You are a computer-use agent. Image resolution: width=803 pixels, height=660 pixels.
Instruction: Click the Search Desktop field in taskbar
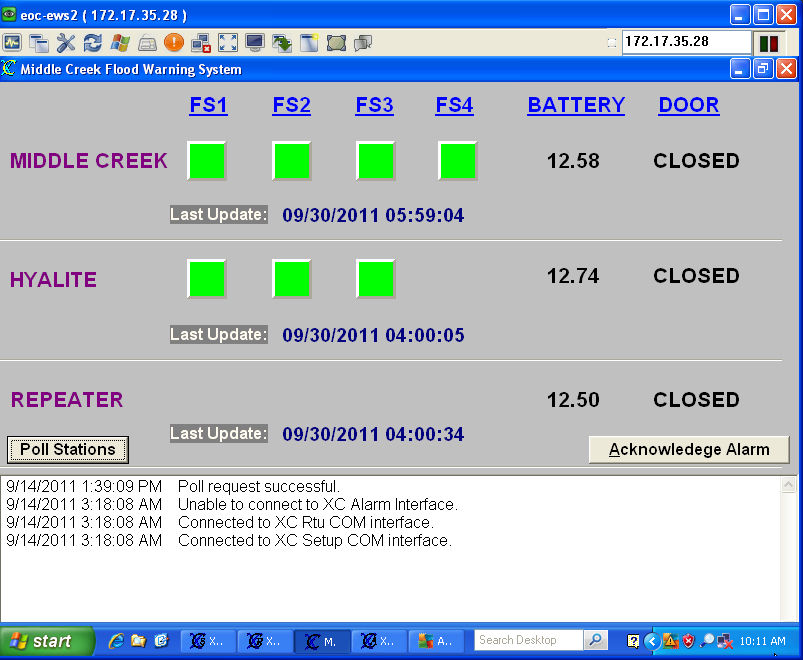click(x=528, y=640)
